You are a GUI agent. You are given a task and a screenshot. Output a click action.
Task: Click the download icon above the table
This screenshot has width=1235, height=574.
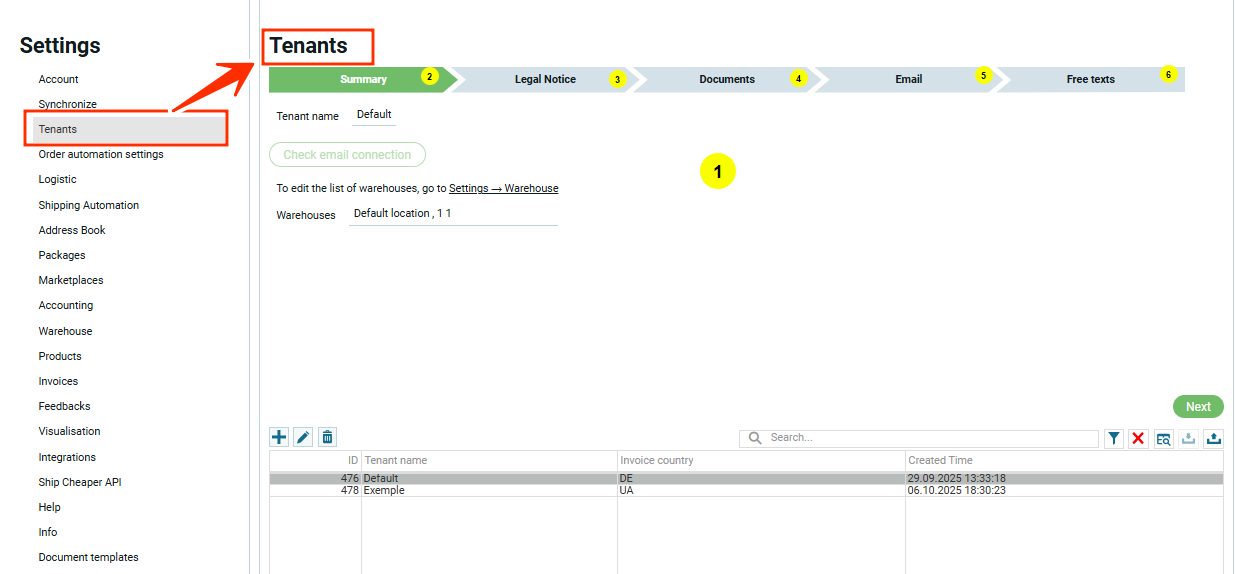coord(1188,438)
